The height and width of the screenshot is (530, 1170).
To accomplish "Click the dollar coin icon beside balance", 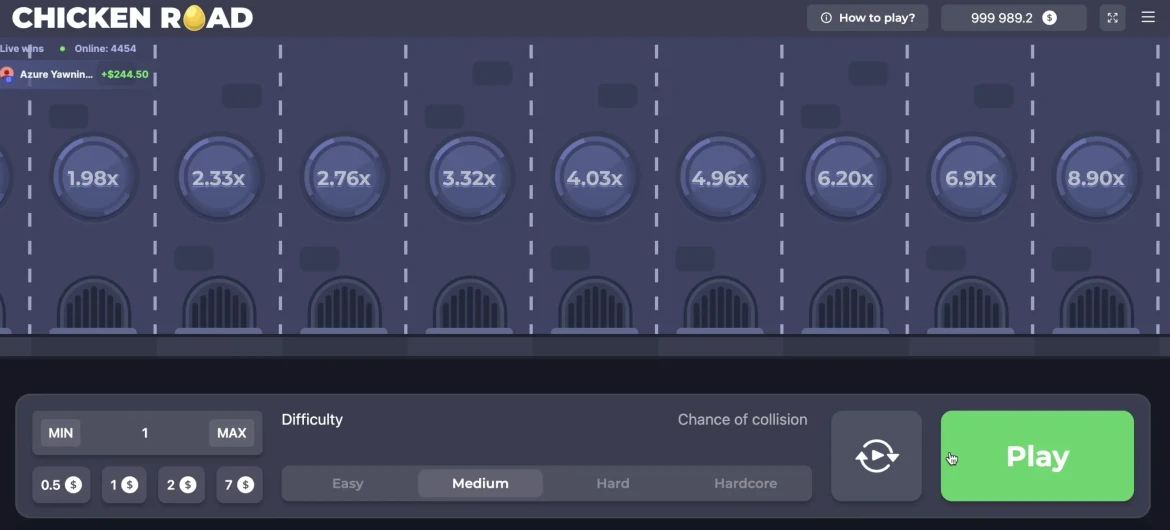I will click(1049, 18).
